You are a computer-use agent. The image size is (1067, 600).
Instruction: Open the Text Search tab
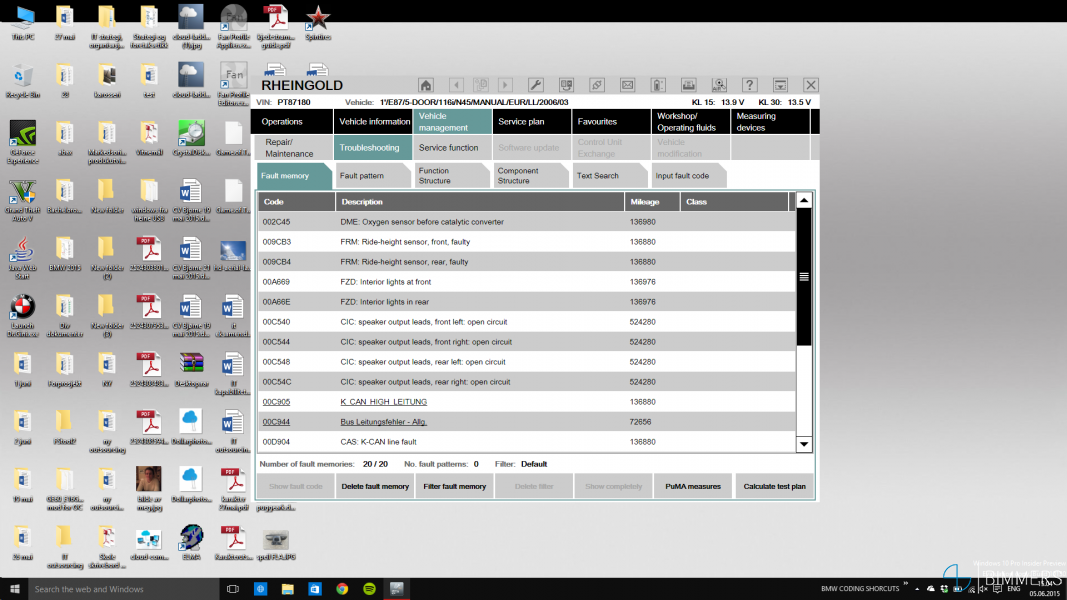point(610,176)
